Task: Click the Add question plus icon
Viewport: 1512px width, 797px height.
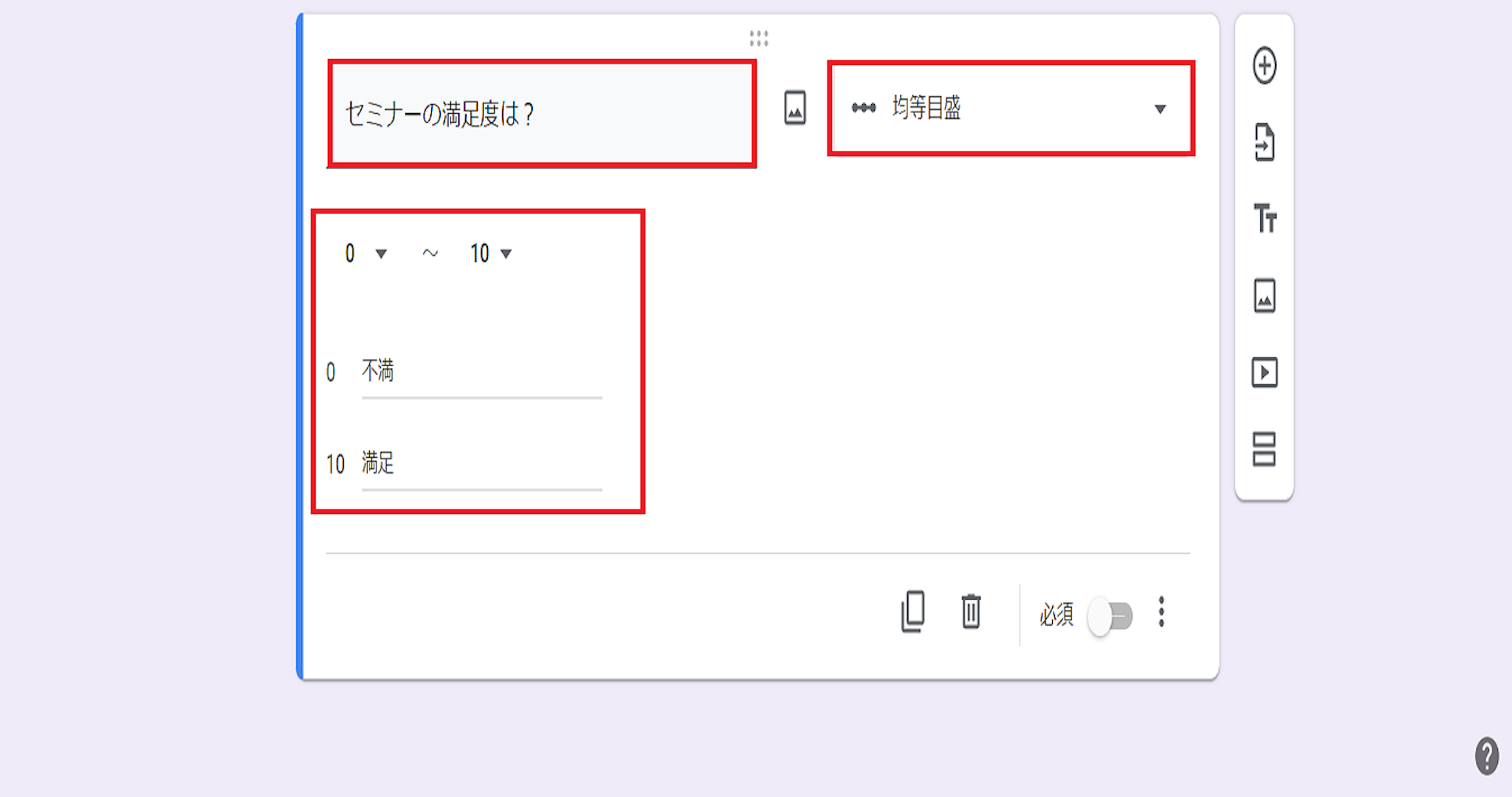Action: [x=1265, y=66]
